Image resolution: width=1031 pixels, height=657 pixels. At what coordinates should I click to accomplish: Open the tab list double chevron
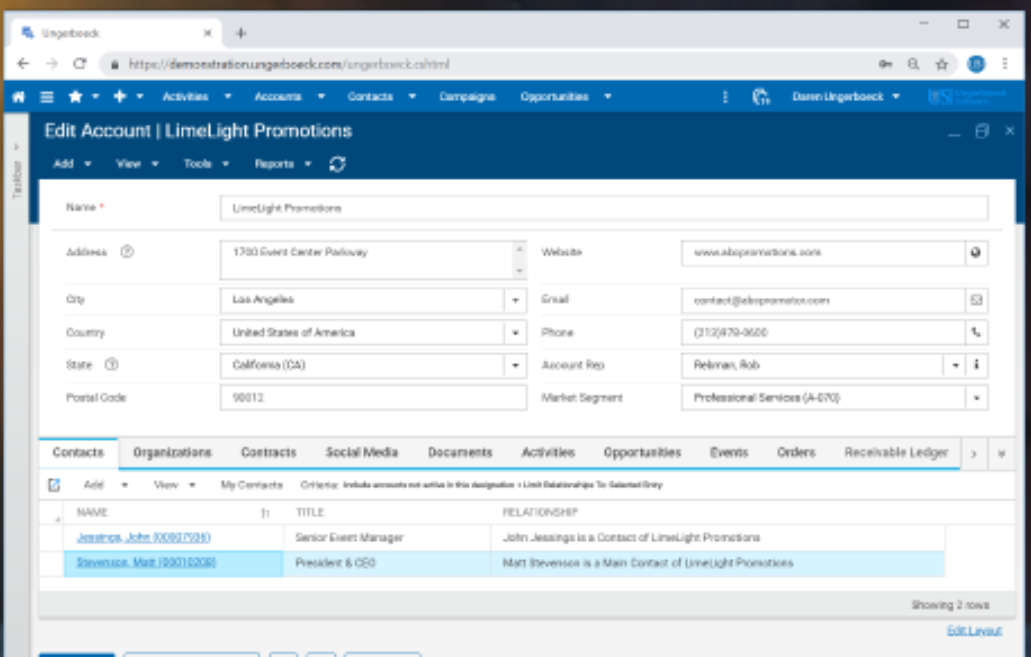point(1001,453)
